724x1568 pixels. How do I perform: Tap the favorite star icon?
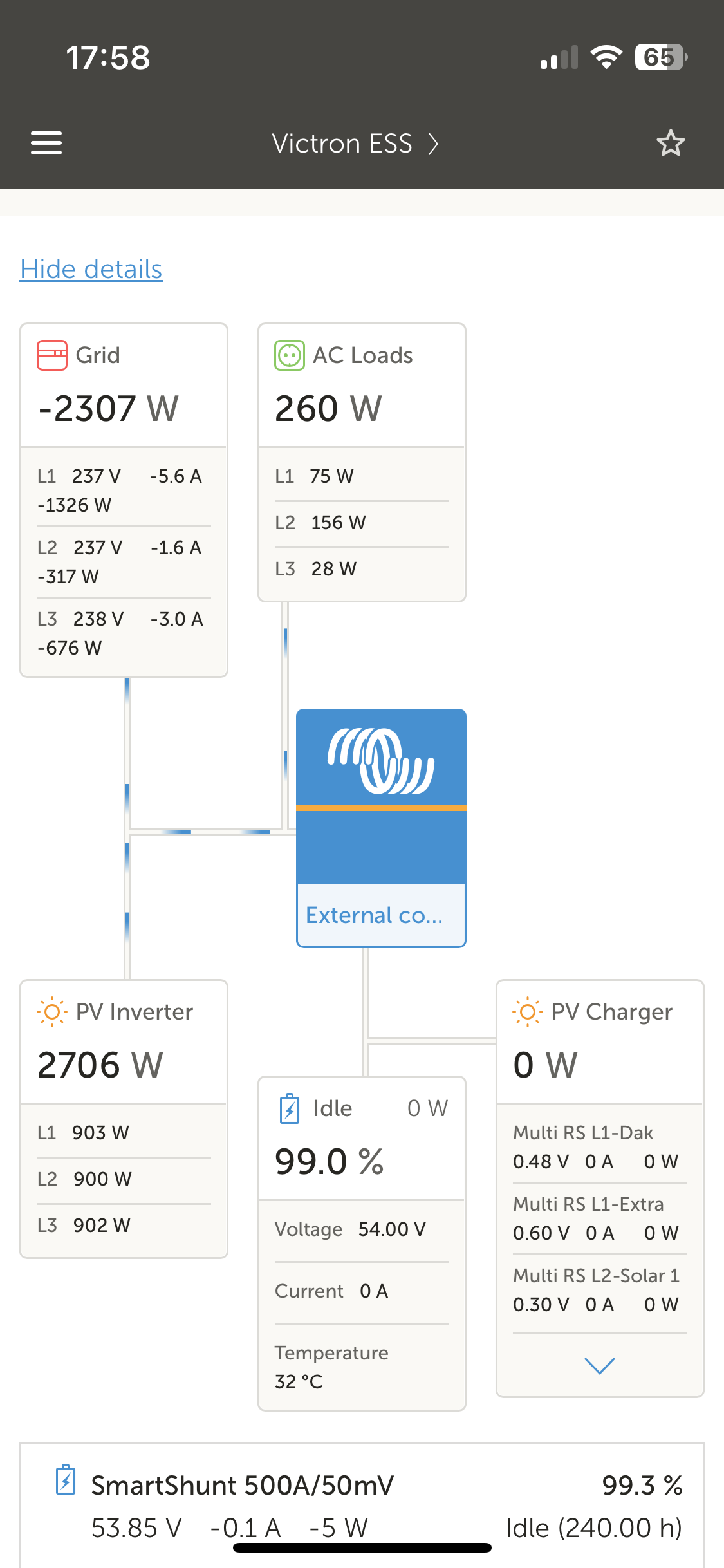tap(671, 143)
